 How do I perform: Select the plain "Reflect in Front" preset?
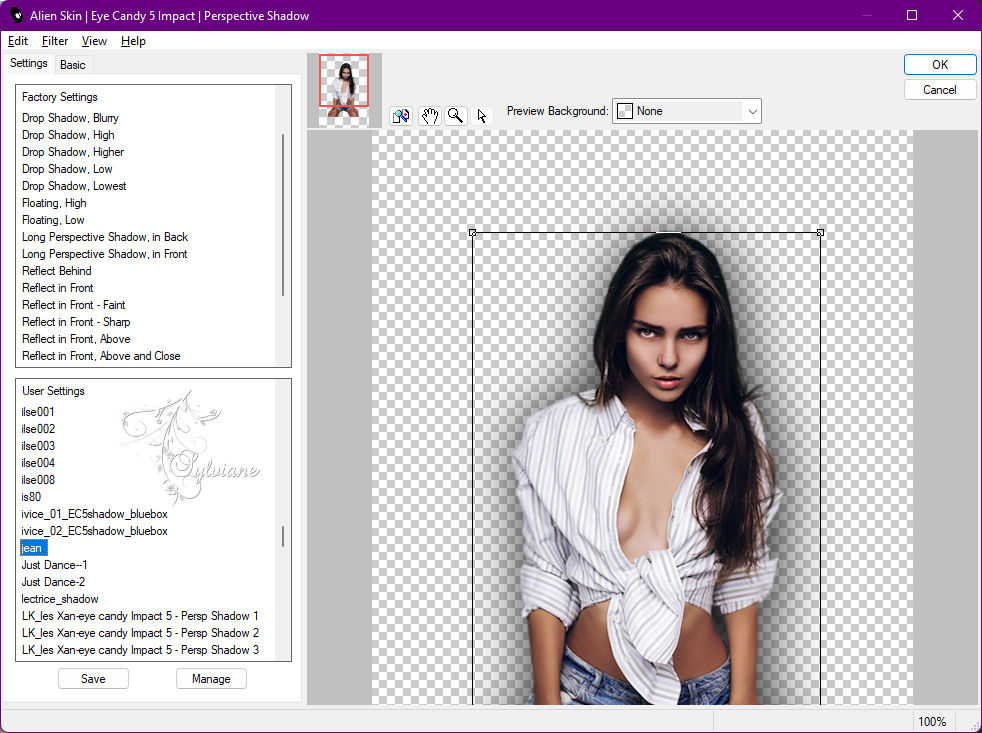click(x=58, y=288)
